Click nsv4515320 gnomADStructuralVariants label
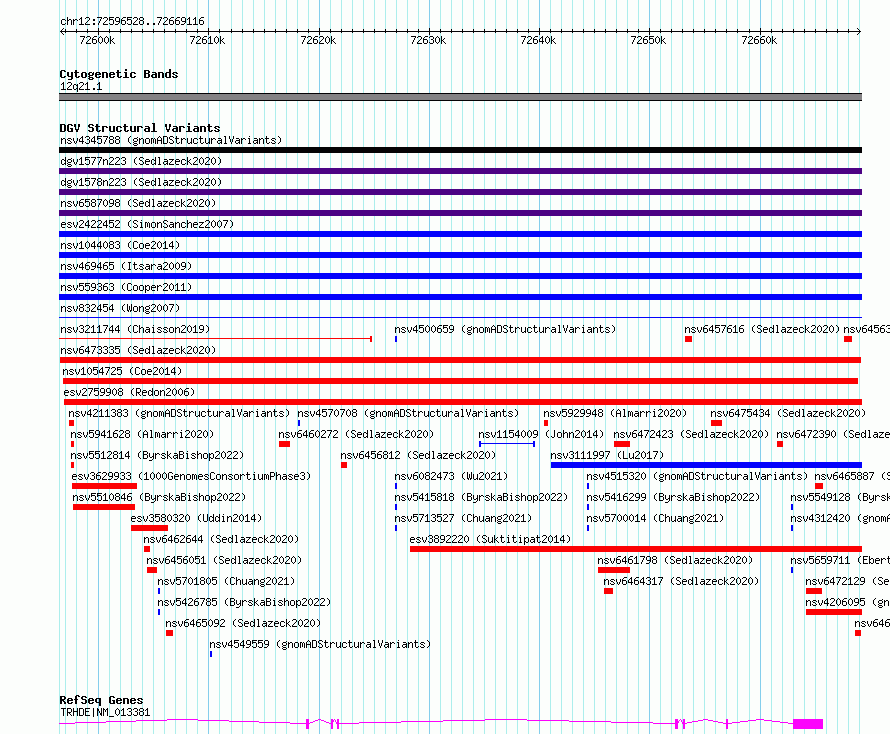This screenshot has height=734, width=890. click(697, 476)
